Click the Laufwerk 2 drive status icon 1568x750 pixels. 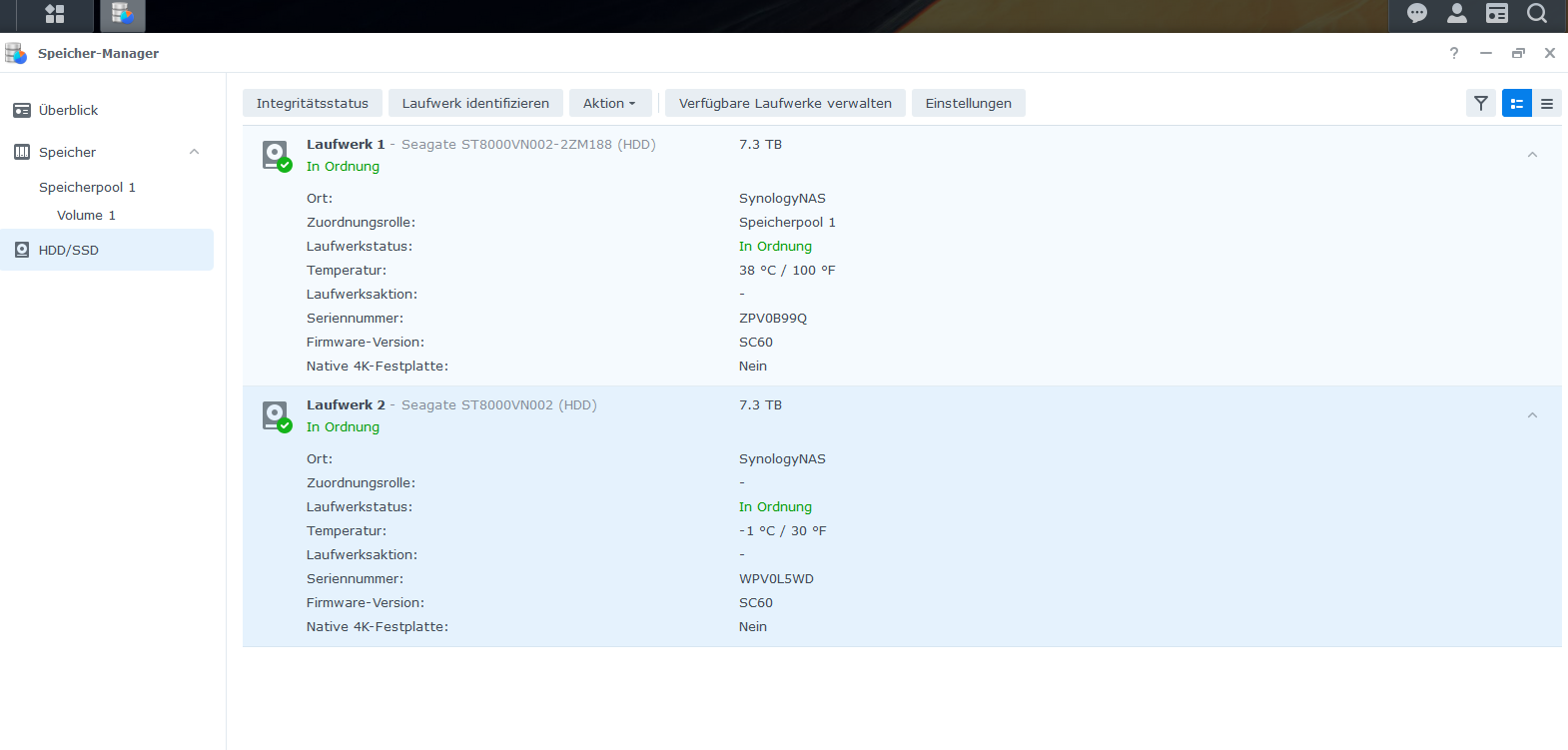pyautogui.click(x=277, y=416)
